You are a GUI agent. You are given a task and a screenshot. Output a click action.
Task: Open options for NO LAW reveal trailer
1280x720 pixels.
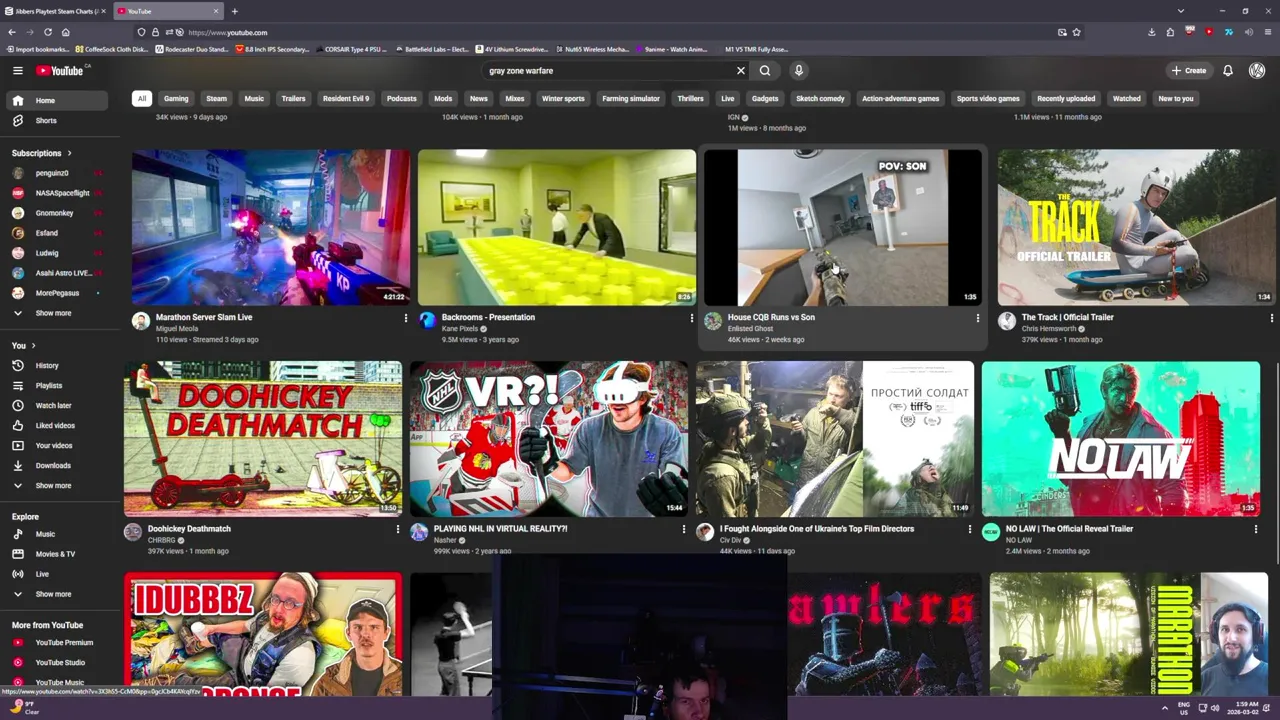coord(1255,529)
